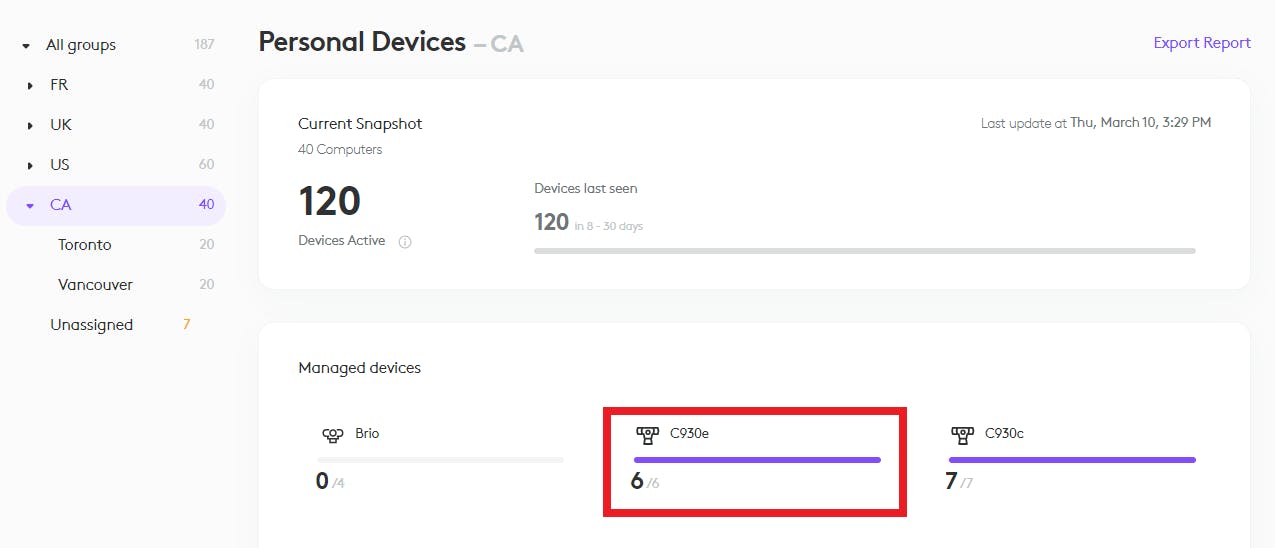Expand the US group arrow
1275x548 pixels.
point(30,166)
